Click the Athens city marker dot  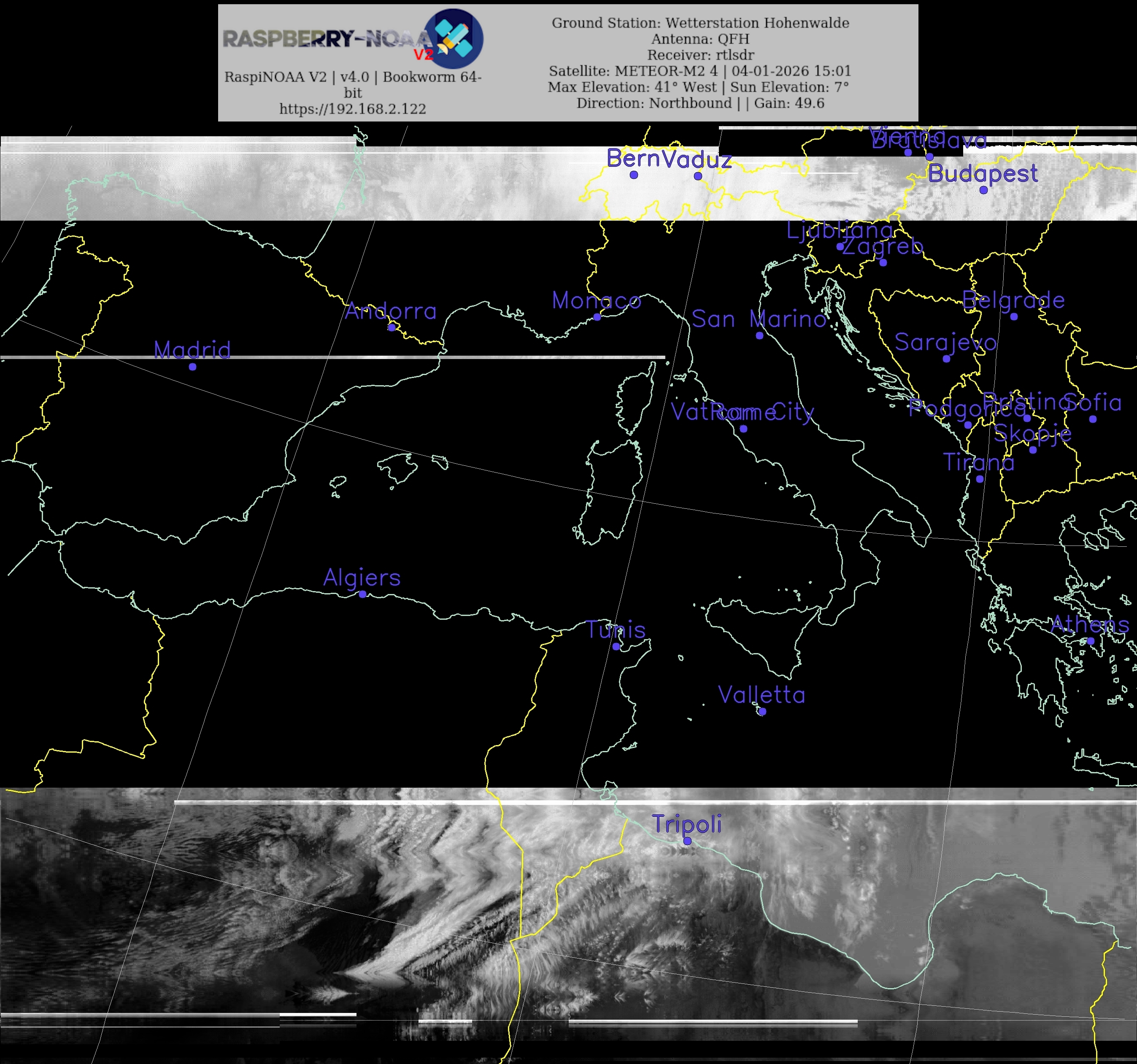(x=1091, y=641)
